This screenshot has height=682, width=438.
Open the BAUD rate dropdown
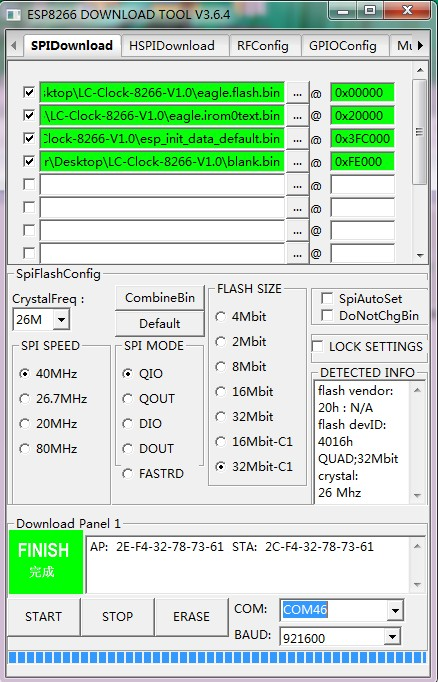click(x=392, y=637)
